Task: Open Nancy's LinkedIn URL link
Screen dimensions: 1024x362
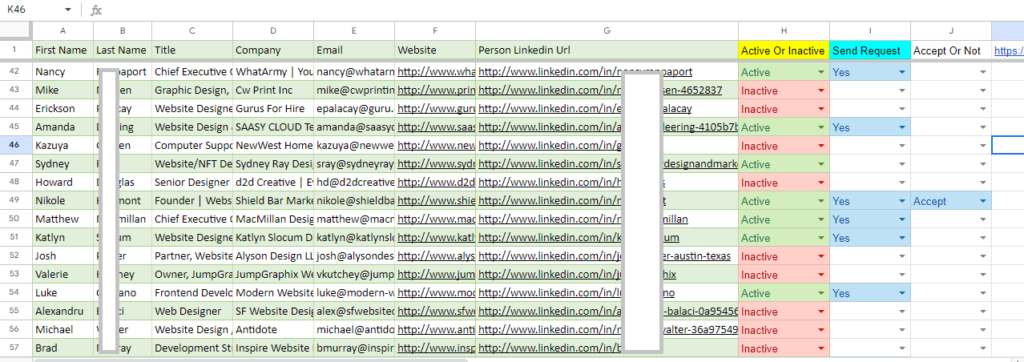Action: 585,72
